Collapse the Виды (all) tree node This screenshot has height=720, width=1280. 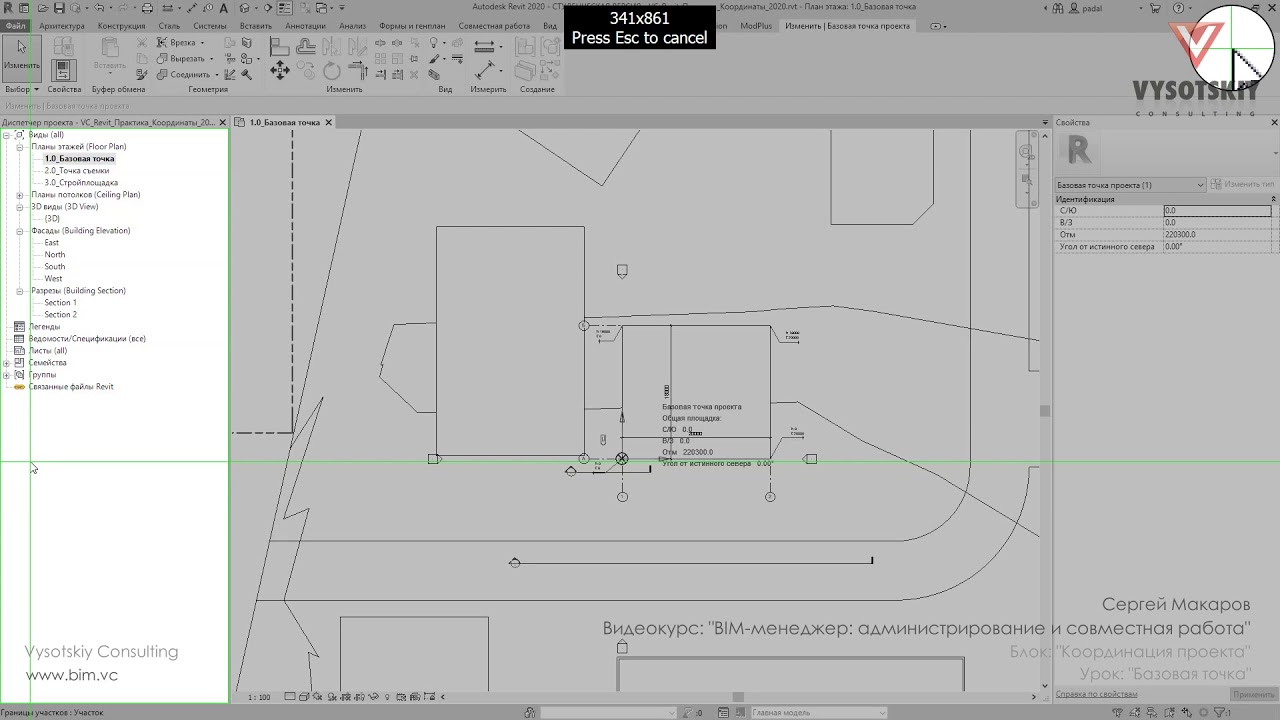tap(7, 135)
